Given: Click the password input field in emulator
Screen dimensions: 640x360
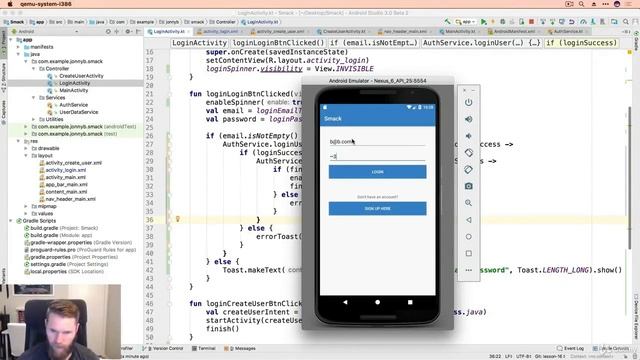Looking at the screenshot, I should [x=378, y=156].
